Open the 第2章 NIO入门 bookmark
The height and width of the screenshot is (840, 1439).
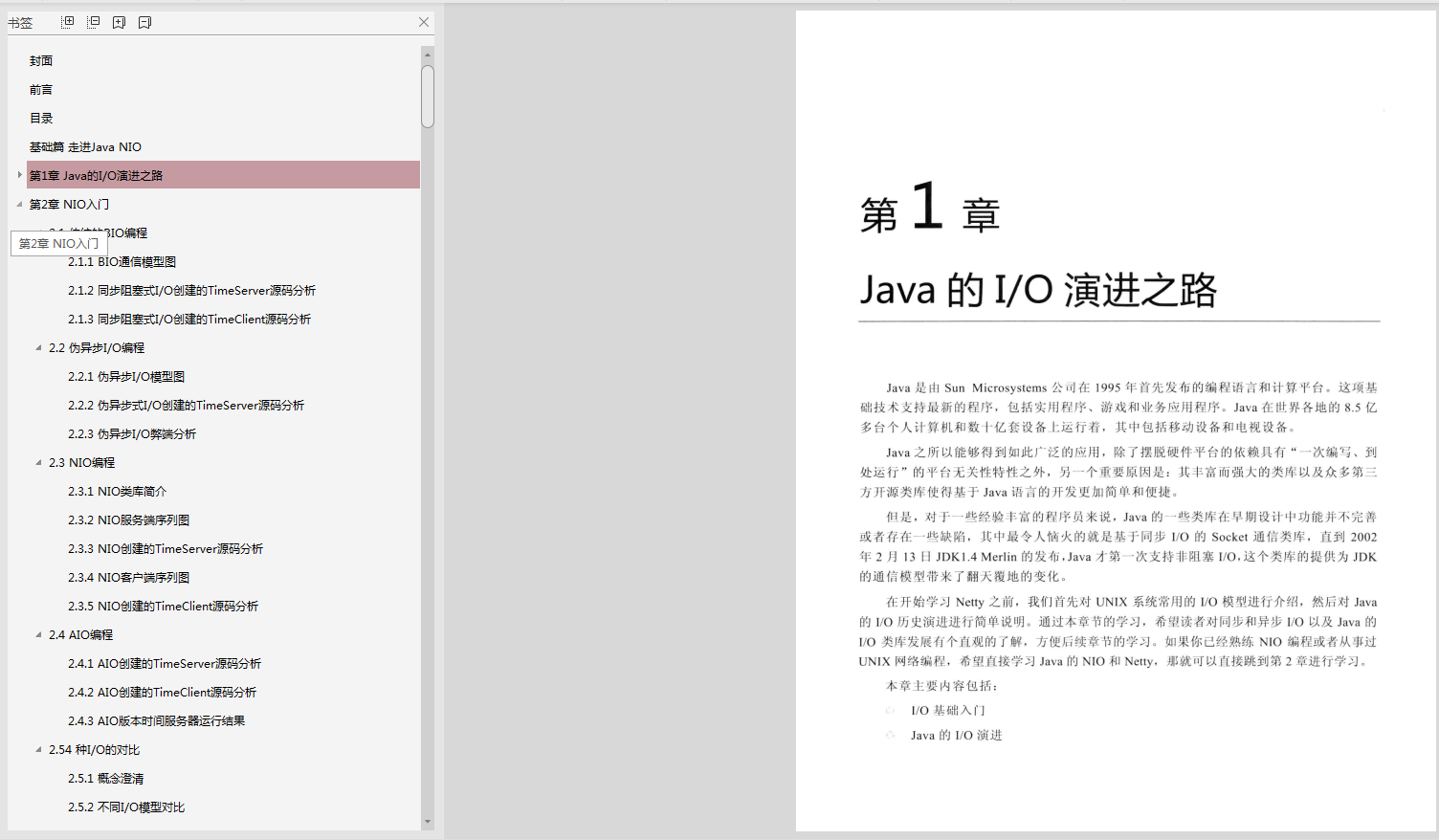69,204
